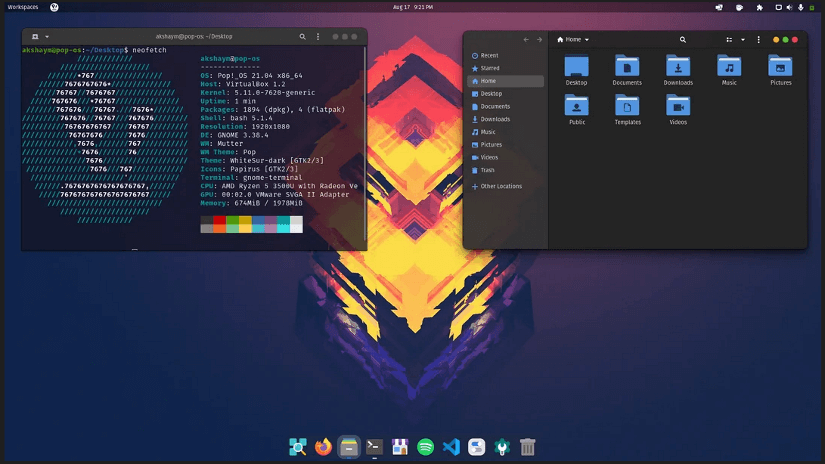Select Music in the Files sidebar
The height and width of the screenshot is (464, 825).
click(x=506, y=132)
